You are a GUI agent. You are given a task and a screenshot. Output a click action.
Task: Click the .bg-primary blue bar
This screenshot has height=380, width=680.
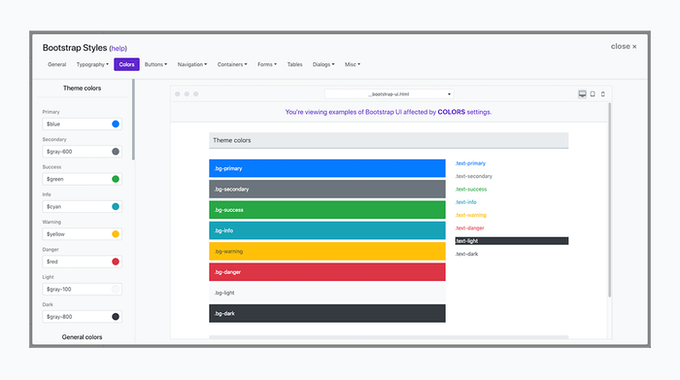(x=327, y=168)
